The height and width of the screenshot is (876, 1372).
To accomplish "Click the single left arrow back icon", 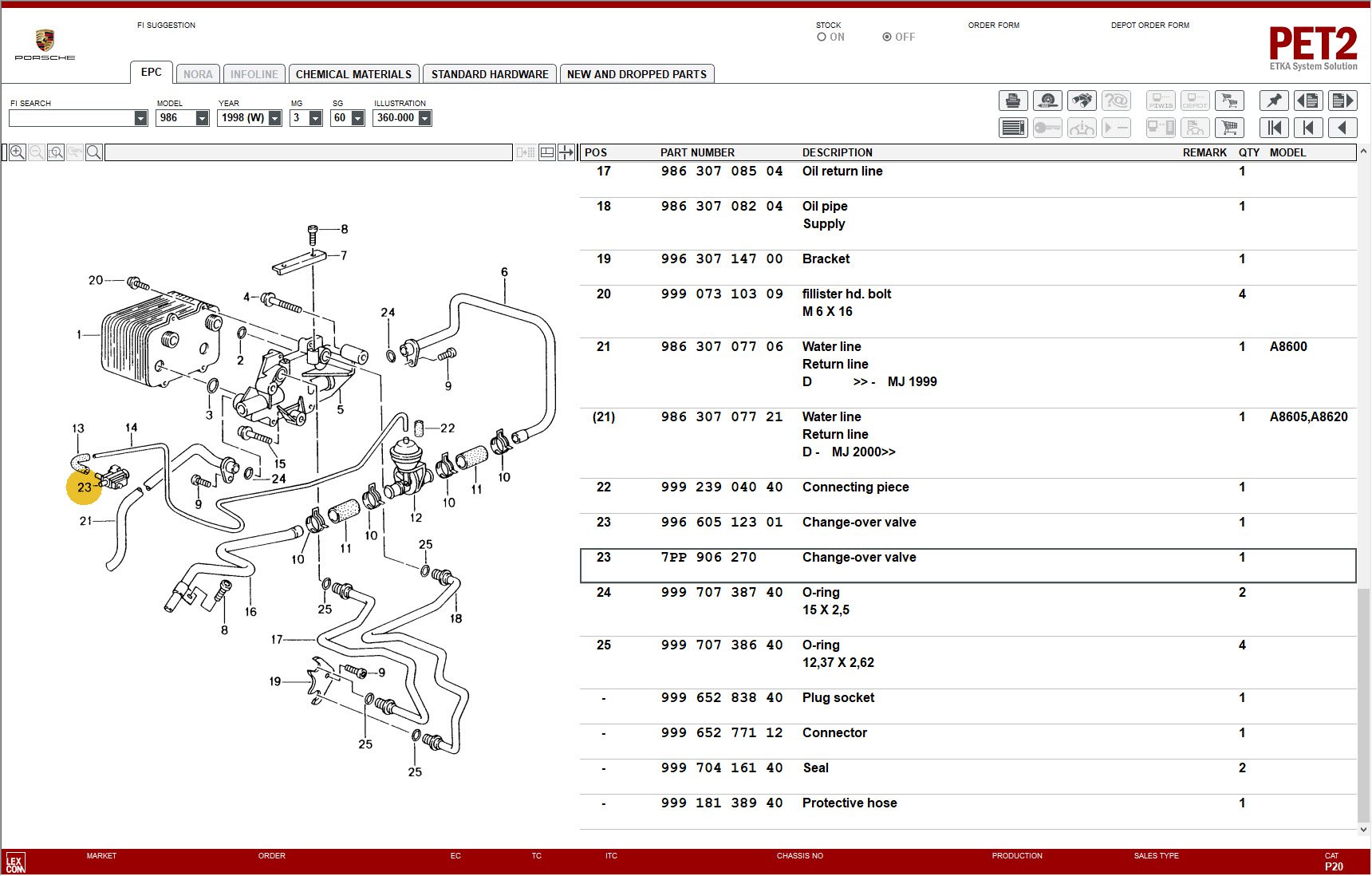I will pyautogui.click(x=1342, y=128).
